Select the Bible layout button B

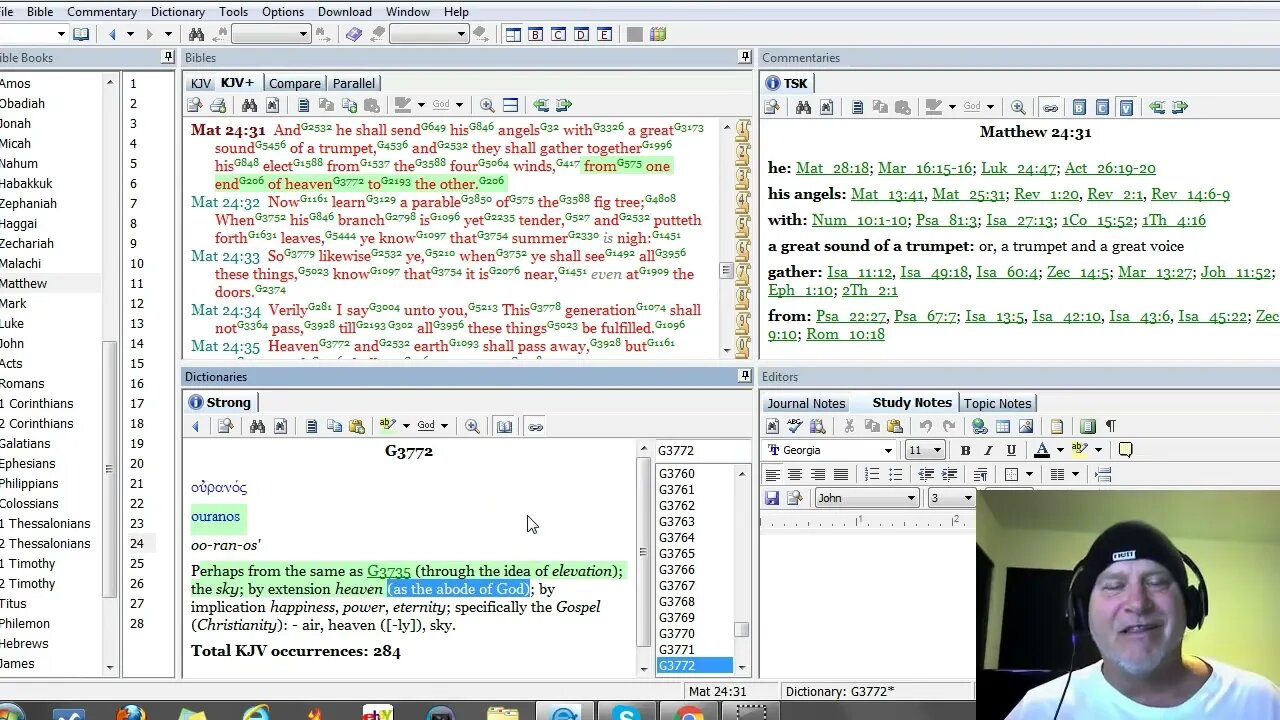point(536,34)
